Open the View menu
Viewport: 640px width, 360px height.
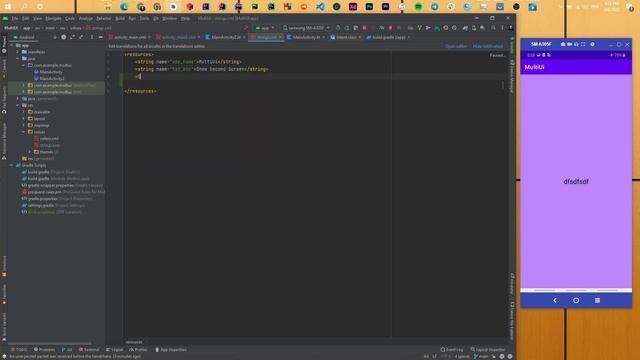tap(37, 18)
